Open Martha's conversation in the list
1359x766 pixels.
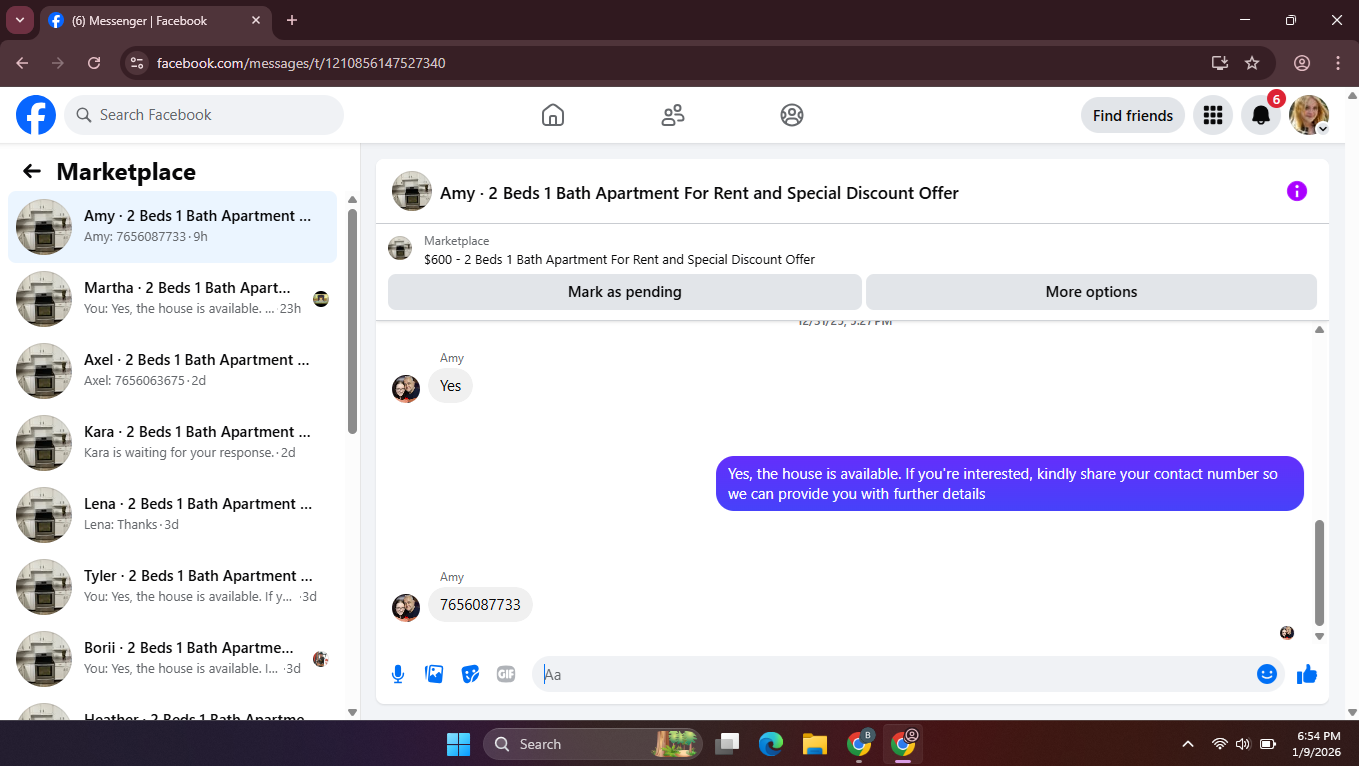tap(172, 299)
